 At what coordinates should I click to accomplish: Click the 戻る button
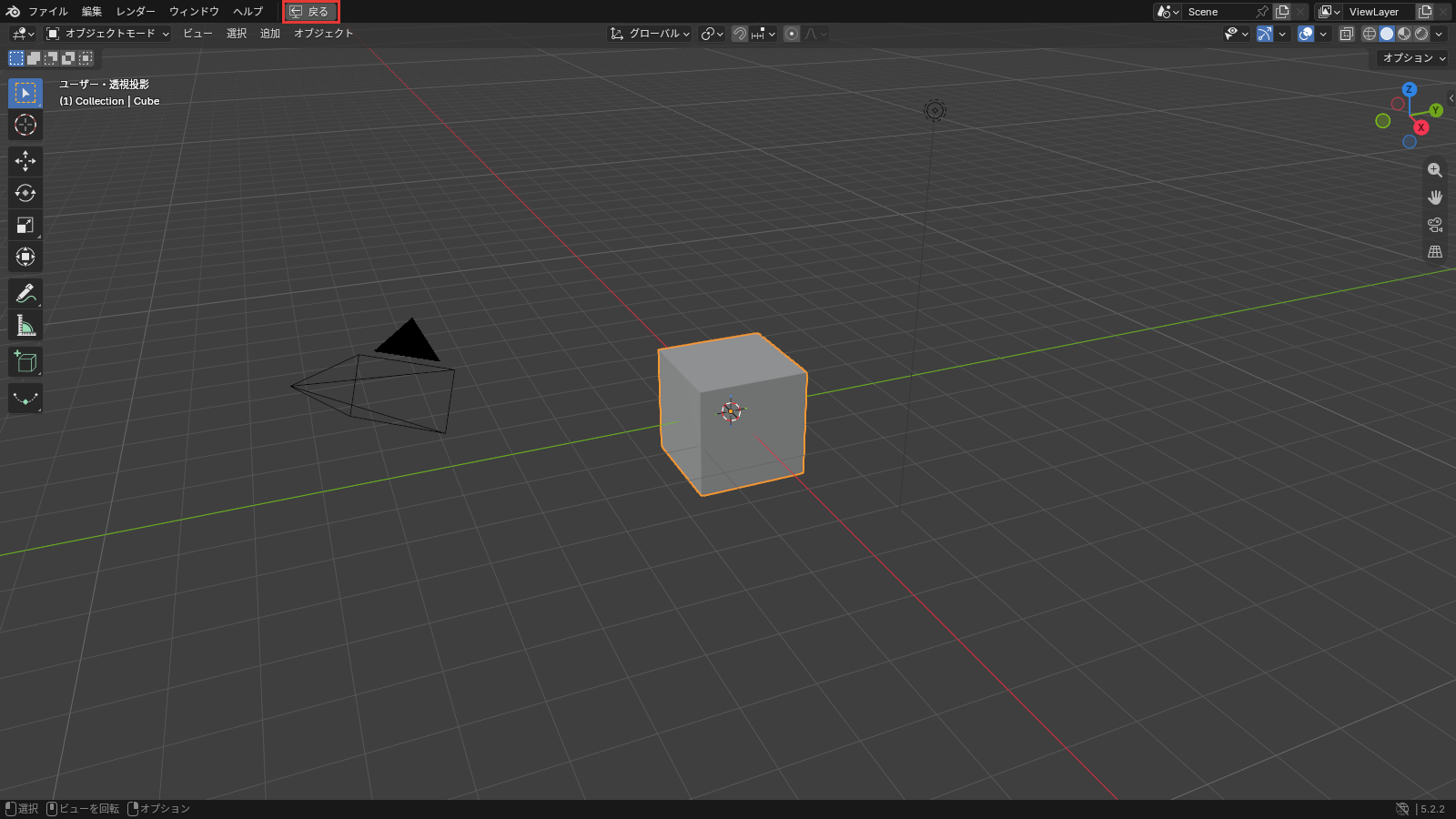[310, 12]
